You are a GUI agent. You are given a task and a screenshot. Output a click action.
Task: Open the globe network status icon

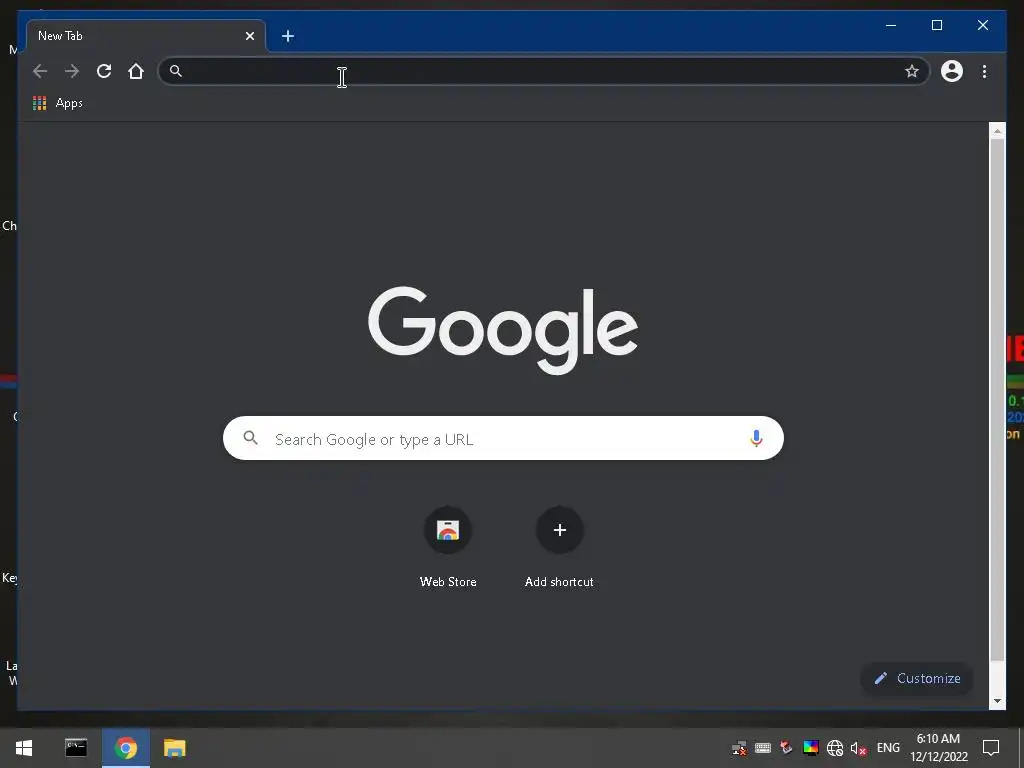click(835, 748)
